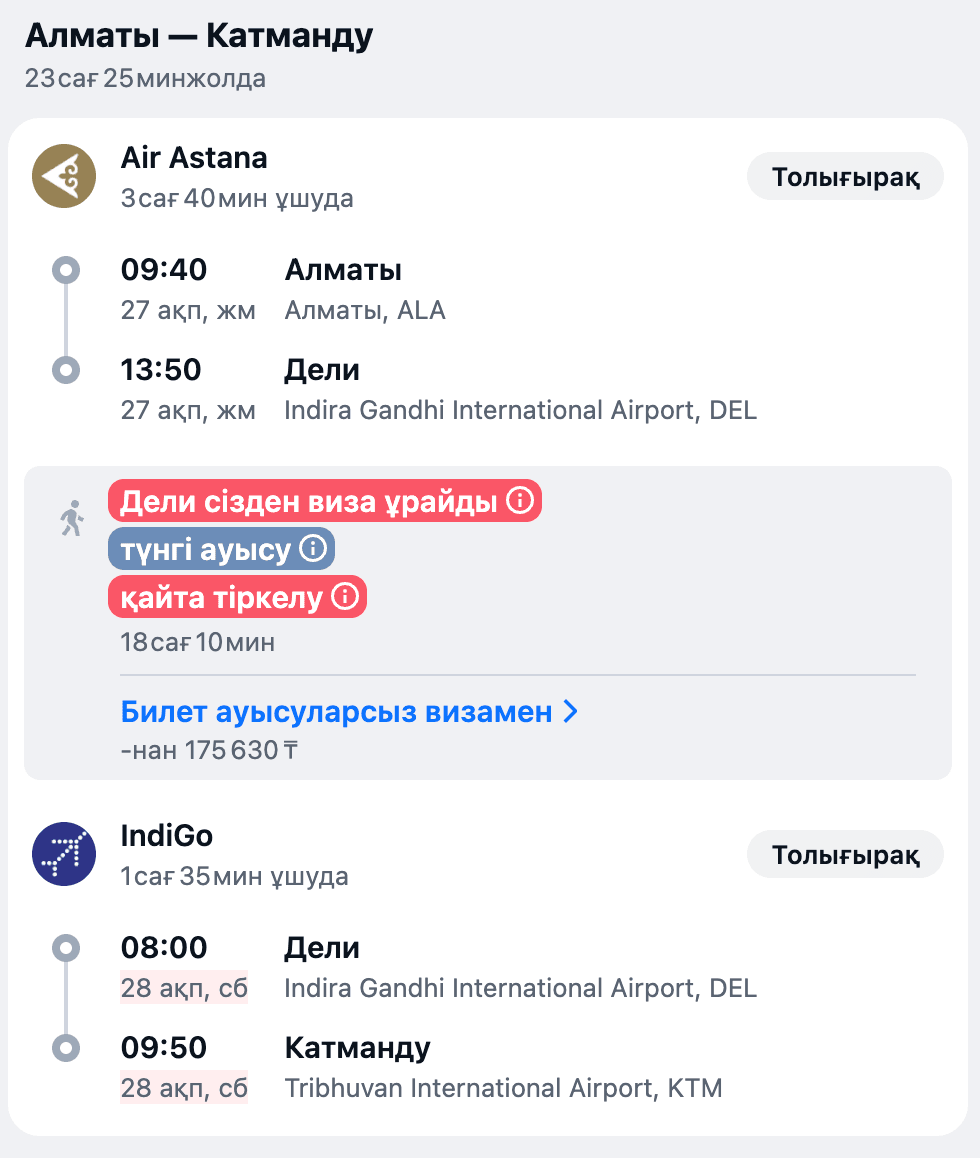Expand the IndiGo flight segment card
980x1158 pixels.
[845, 854]
